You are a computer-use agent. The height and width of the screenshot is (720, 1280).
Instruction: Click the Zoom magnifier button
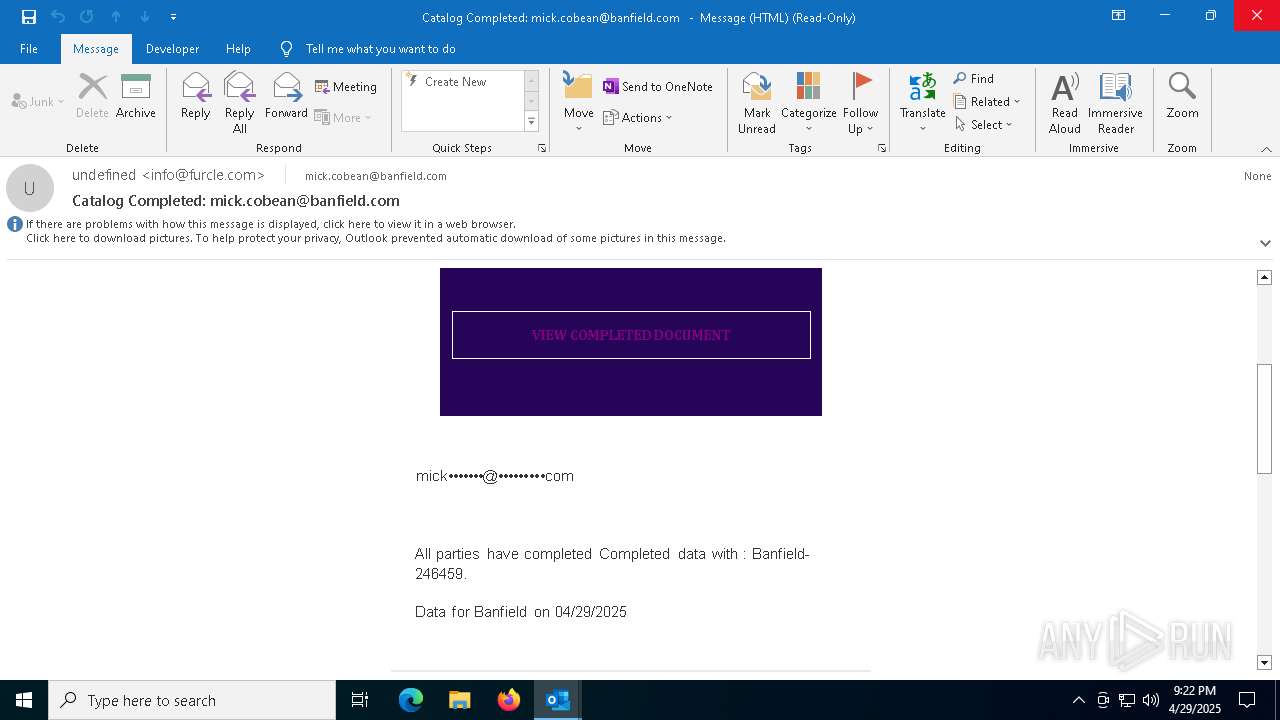click(1182, 96)
